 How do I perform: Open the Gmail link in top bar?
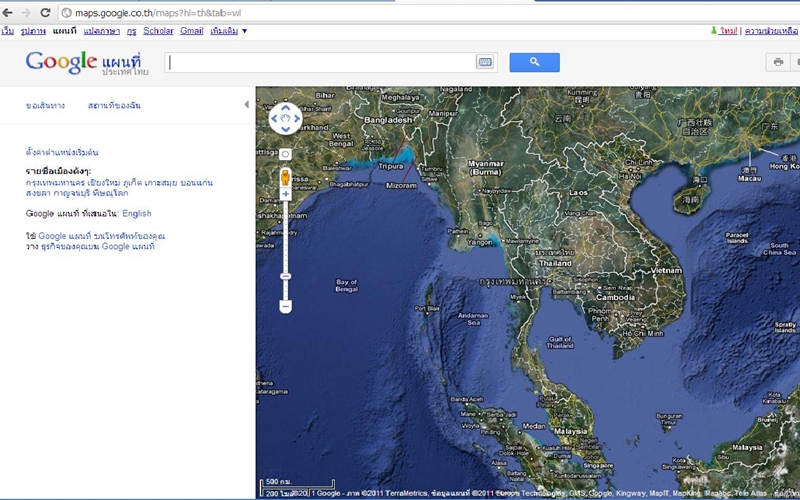coord(191,31)
